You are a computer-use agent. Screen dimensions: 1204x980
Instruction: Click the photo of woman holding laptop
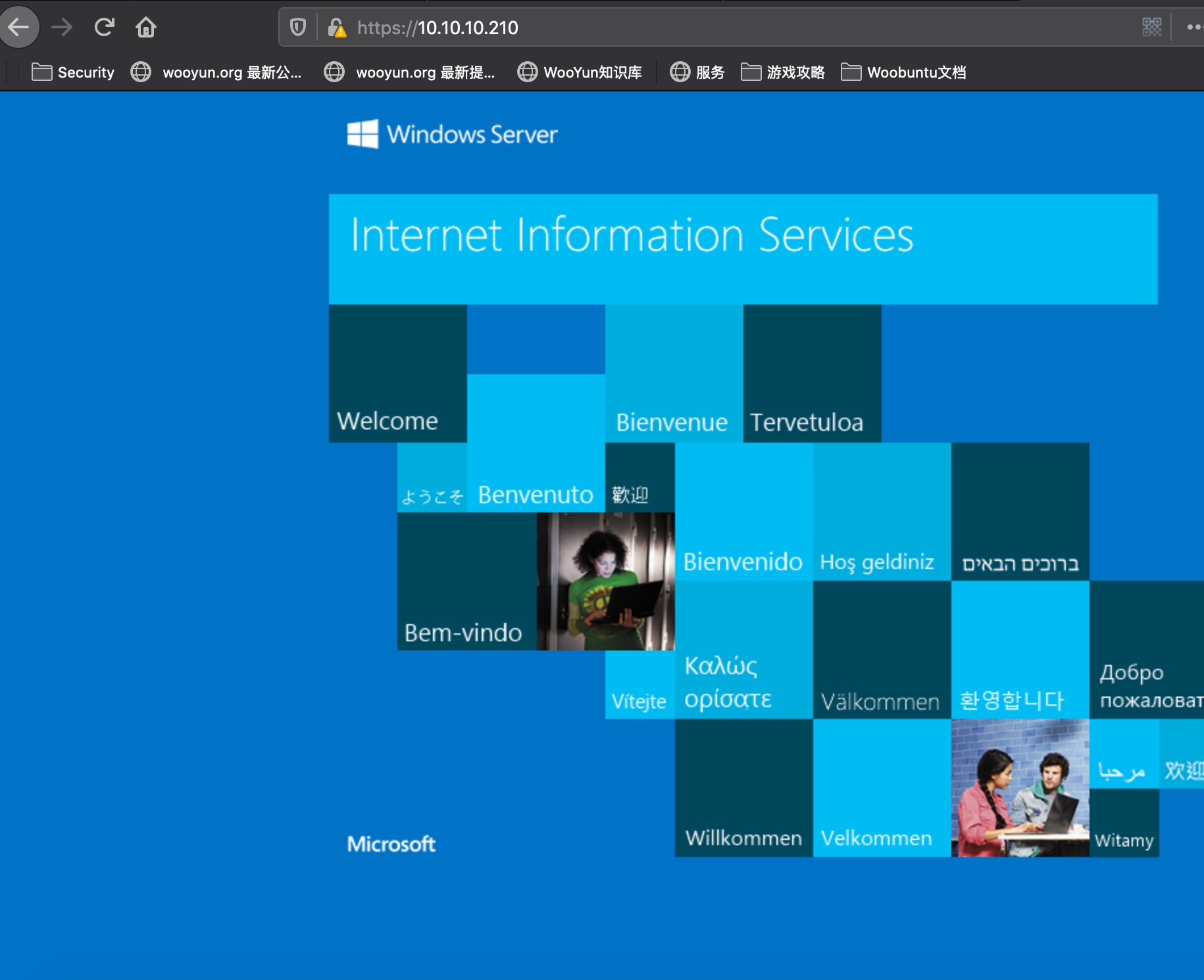606,581
